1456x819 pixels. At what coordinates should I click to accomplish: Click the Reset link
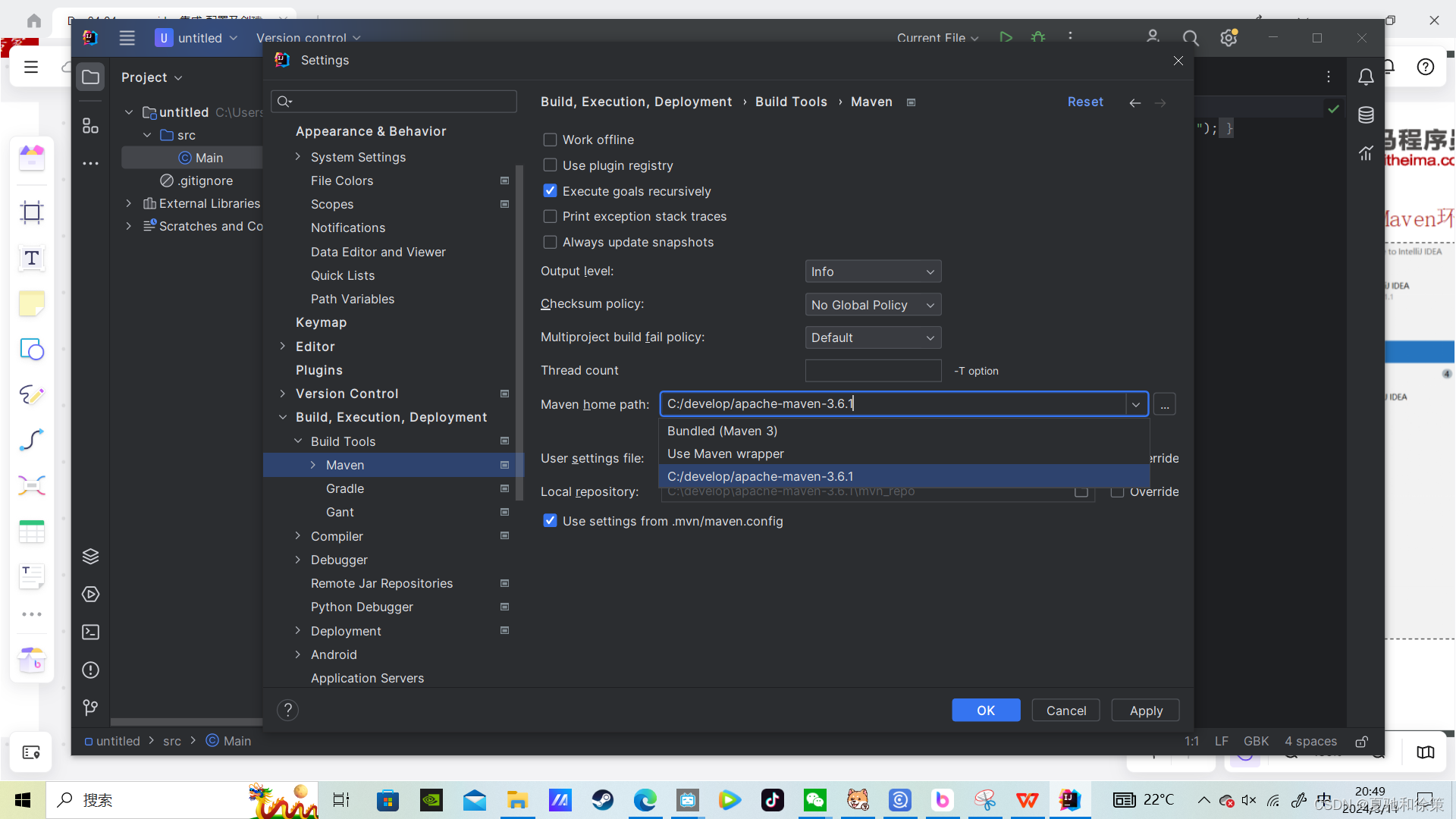tap(1085, 102)
